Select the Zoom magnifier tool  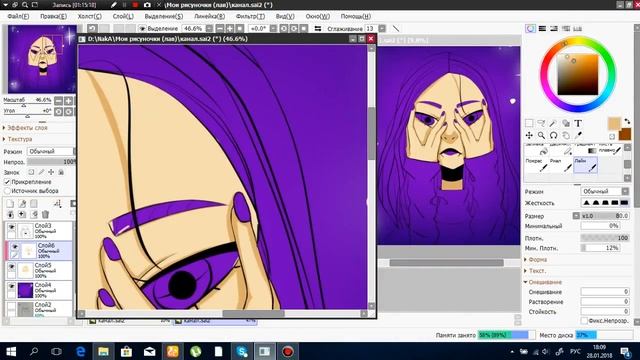click(x=541, y=135)
